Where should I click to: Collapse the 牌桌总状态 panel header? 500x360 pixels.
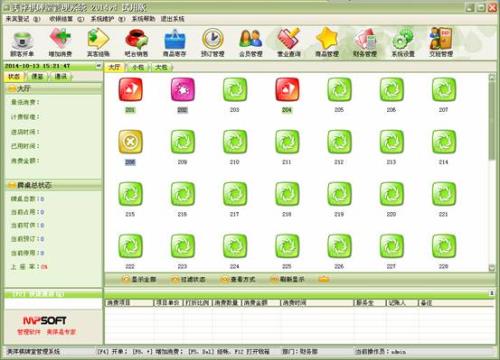click(53, 185)
